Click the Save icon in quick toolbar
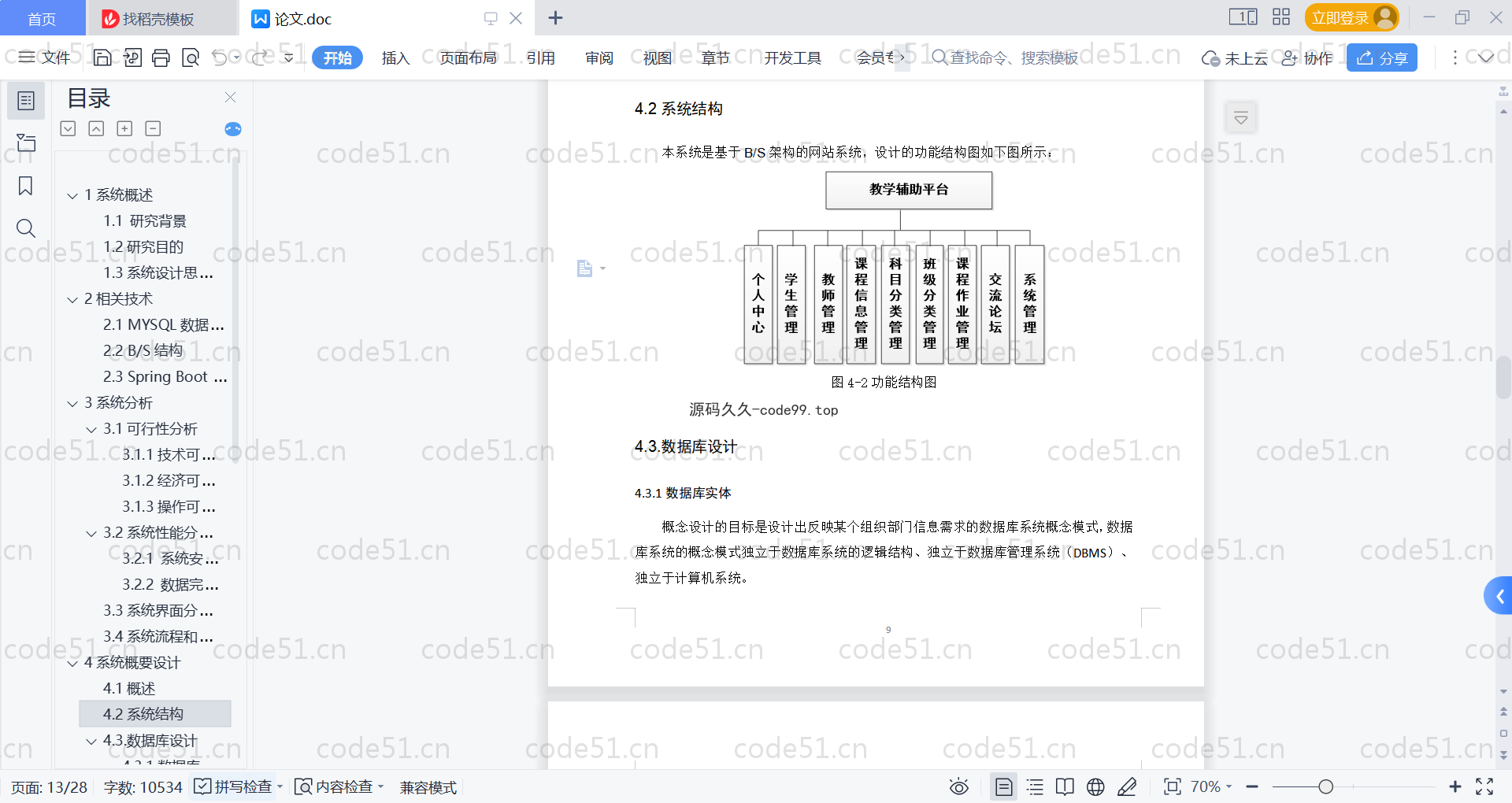This screenshot has width=1512, height=803. [102, 57]
